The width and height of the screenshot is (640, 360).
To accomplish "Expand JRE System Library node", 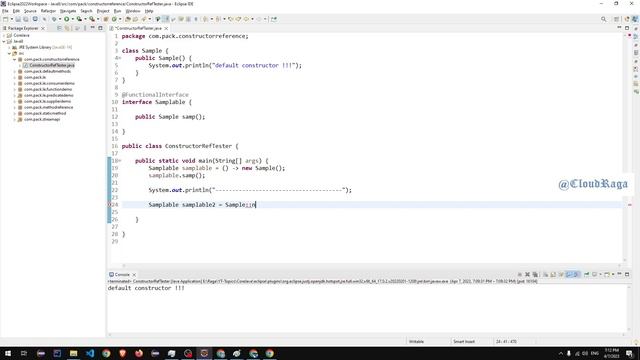I will pos(9,47).
